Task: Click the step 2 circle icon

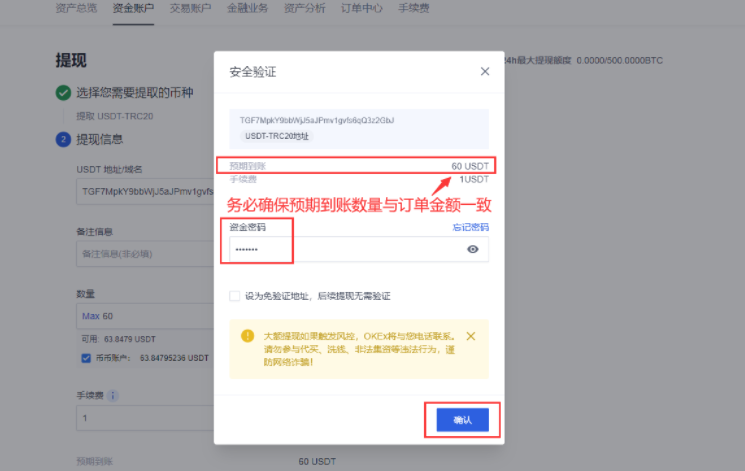Action: [x=63, y=139]
